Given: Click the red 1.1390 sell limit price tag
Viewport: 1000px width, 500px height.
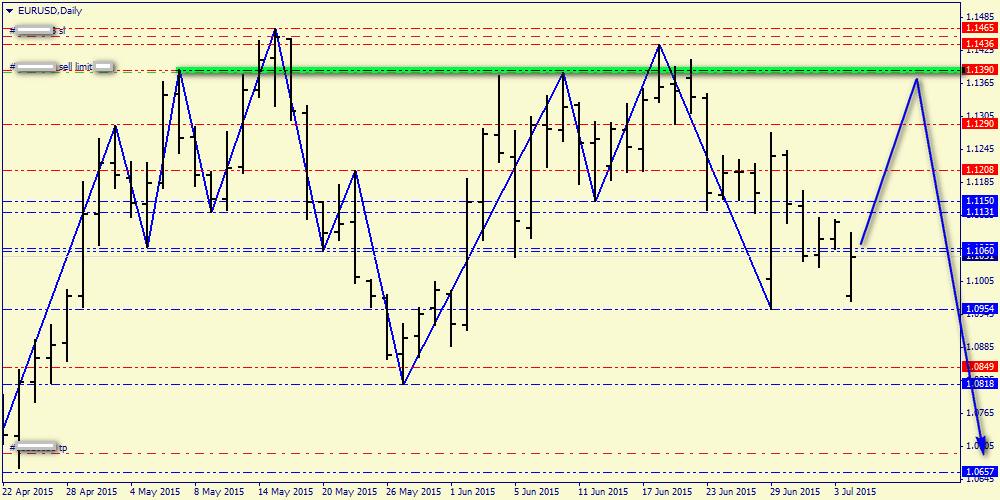Looking at the screenshot, I should click(979, 70).
